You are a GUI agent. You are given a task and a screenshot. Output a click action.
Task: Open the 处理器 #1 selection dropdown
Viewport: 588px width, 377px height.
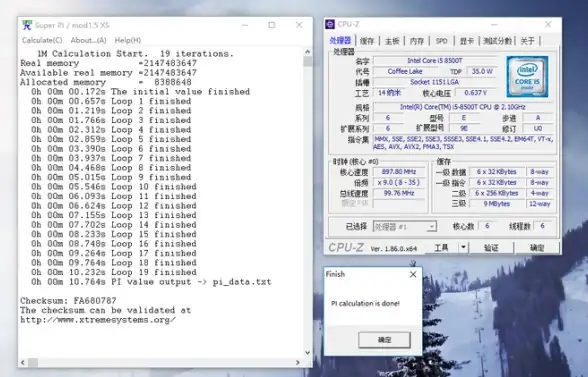coord(405,227)
